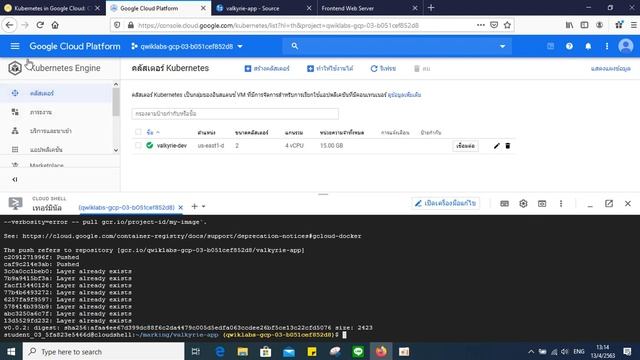Edit valkyrie-dev cluster via pencil icon
The height and width of the screenshot is (360, 640).
click(x=496, y=146)
